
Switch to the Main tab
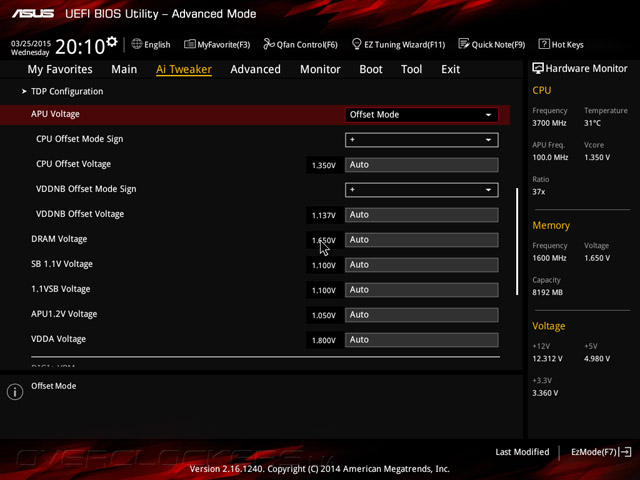tap(124, 69)
